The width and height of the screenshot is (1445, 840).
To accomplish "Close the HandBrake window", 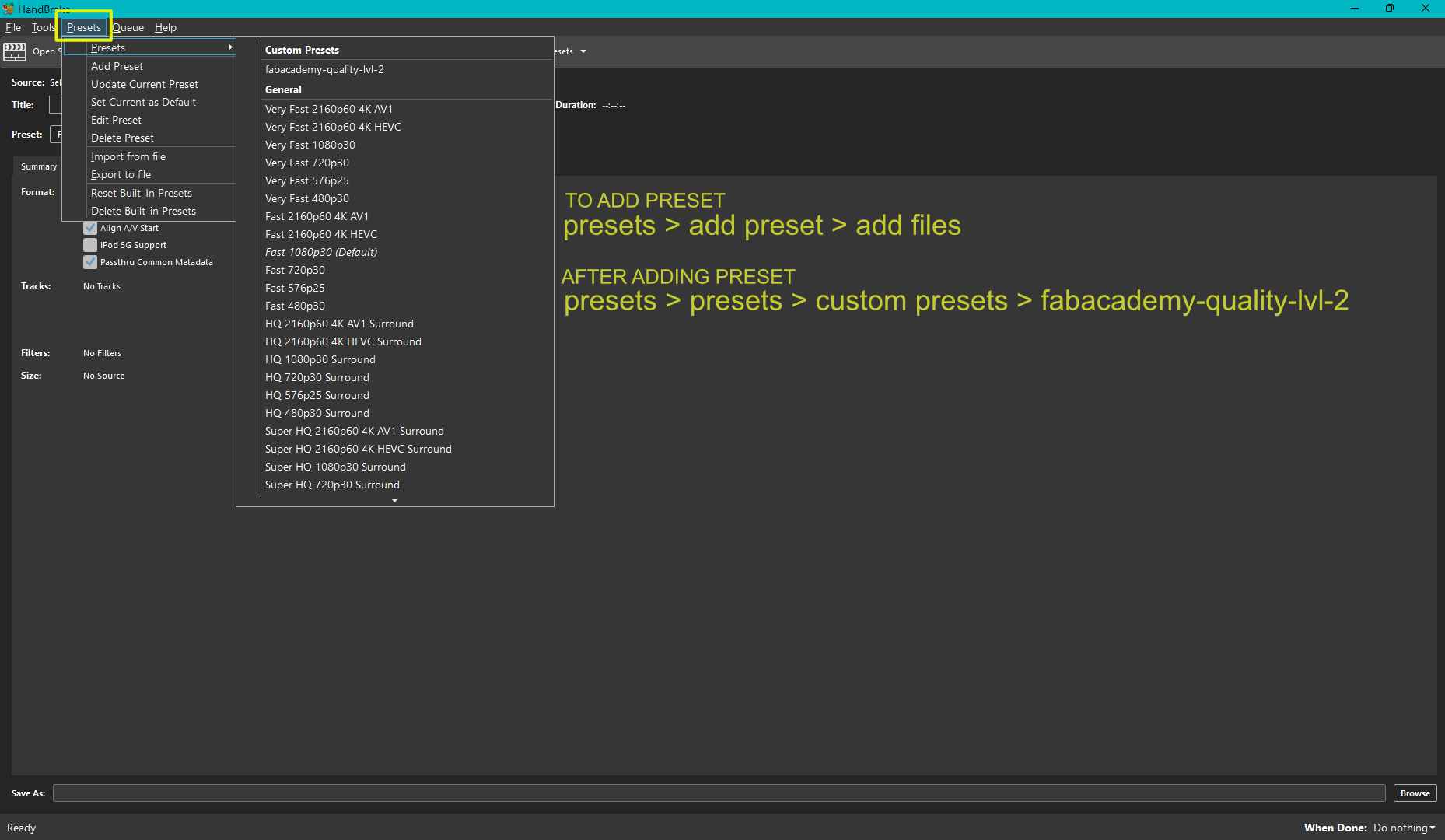I will coord(1426,9).
